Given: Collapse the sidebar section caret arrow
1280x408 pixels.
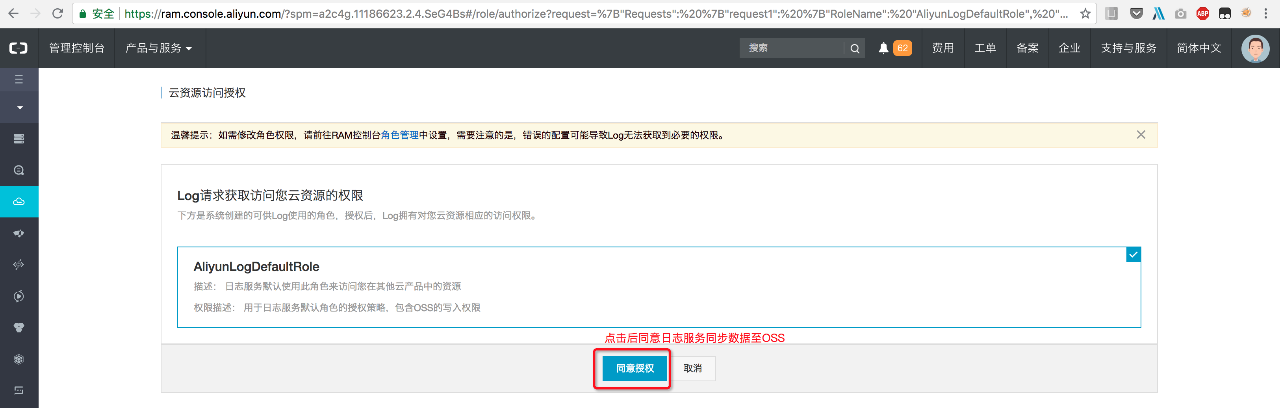Looking at the screenshot, I should tap(19, 106).
